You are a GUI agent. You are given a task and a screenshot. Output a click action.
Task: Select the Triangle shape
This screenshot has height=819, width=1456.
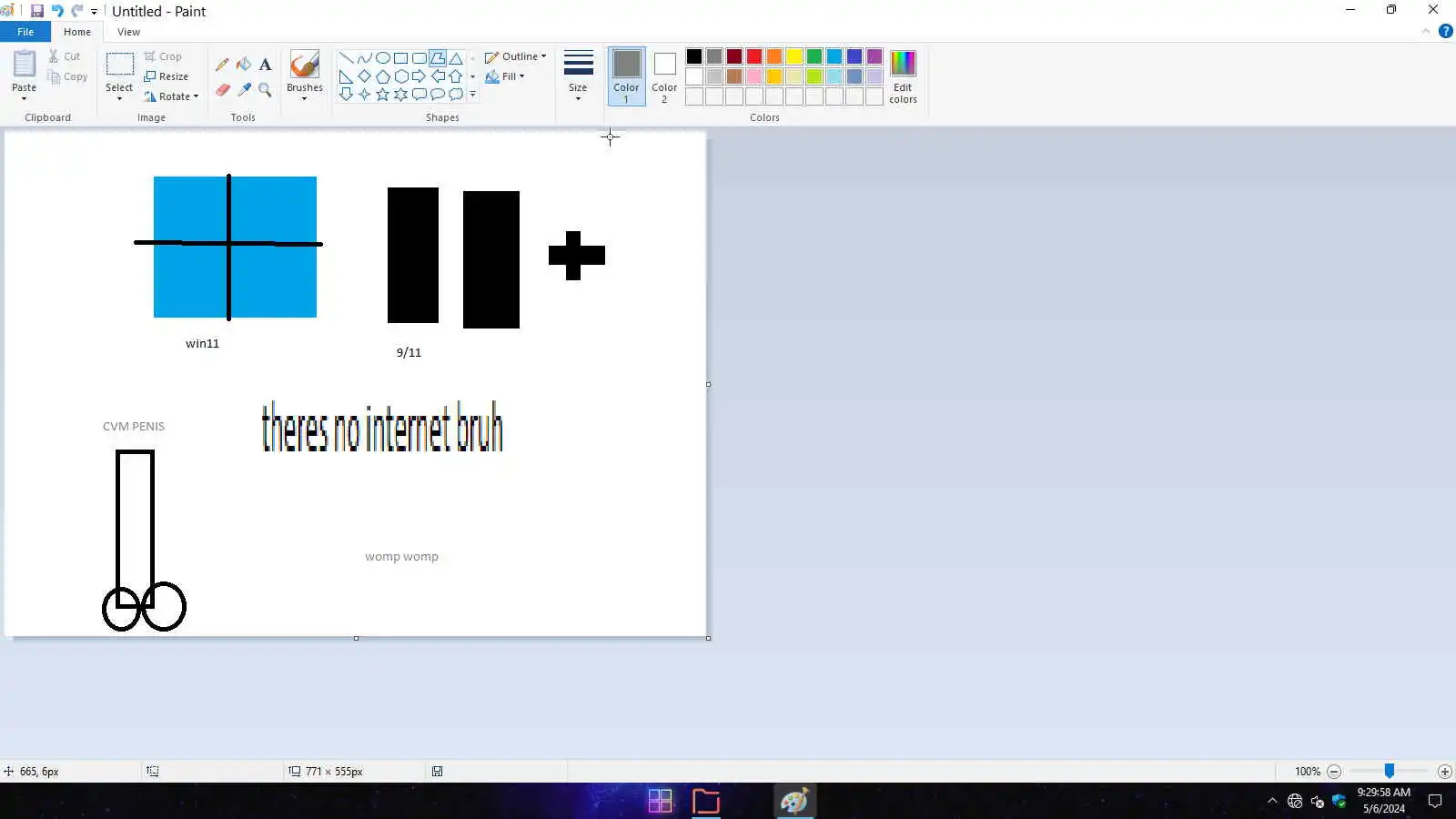[456, 58]
